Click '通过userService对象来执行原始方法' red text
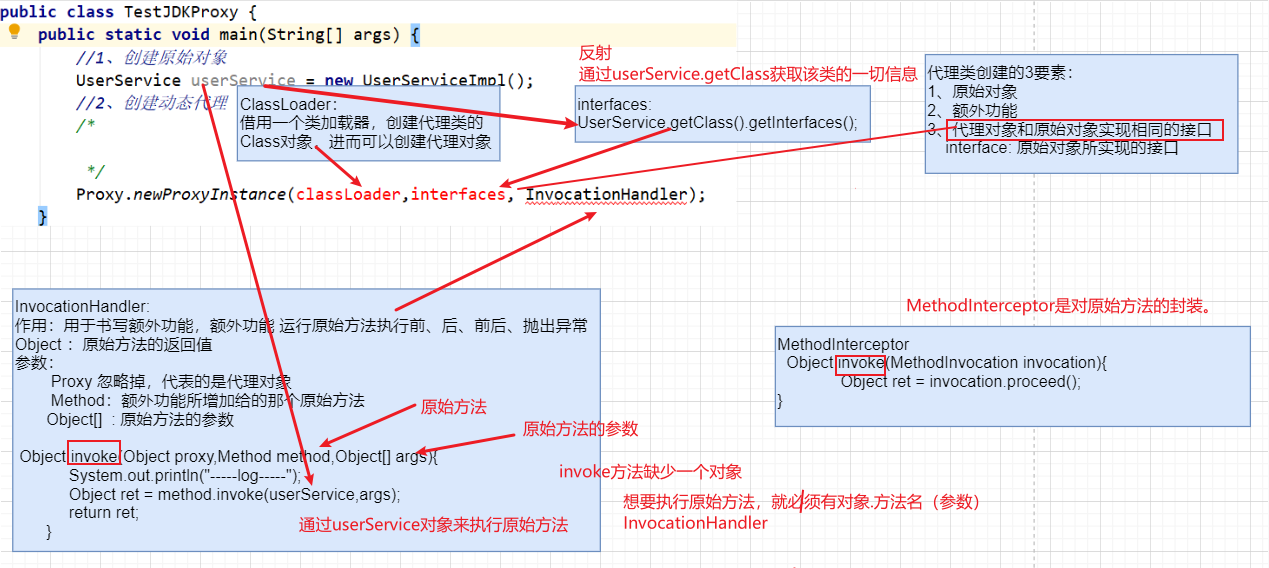Screen dimensions: 1269x568 433,525
